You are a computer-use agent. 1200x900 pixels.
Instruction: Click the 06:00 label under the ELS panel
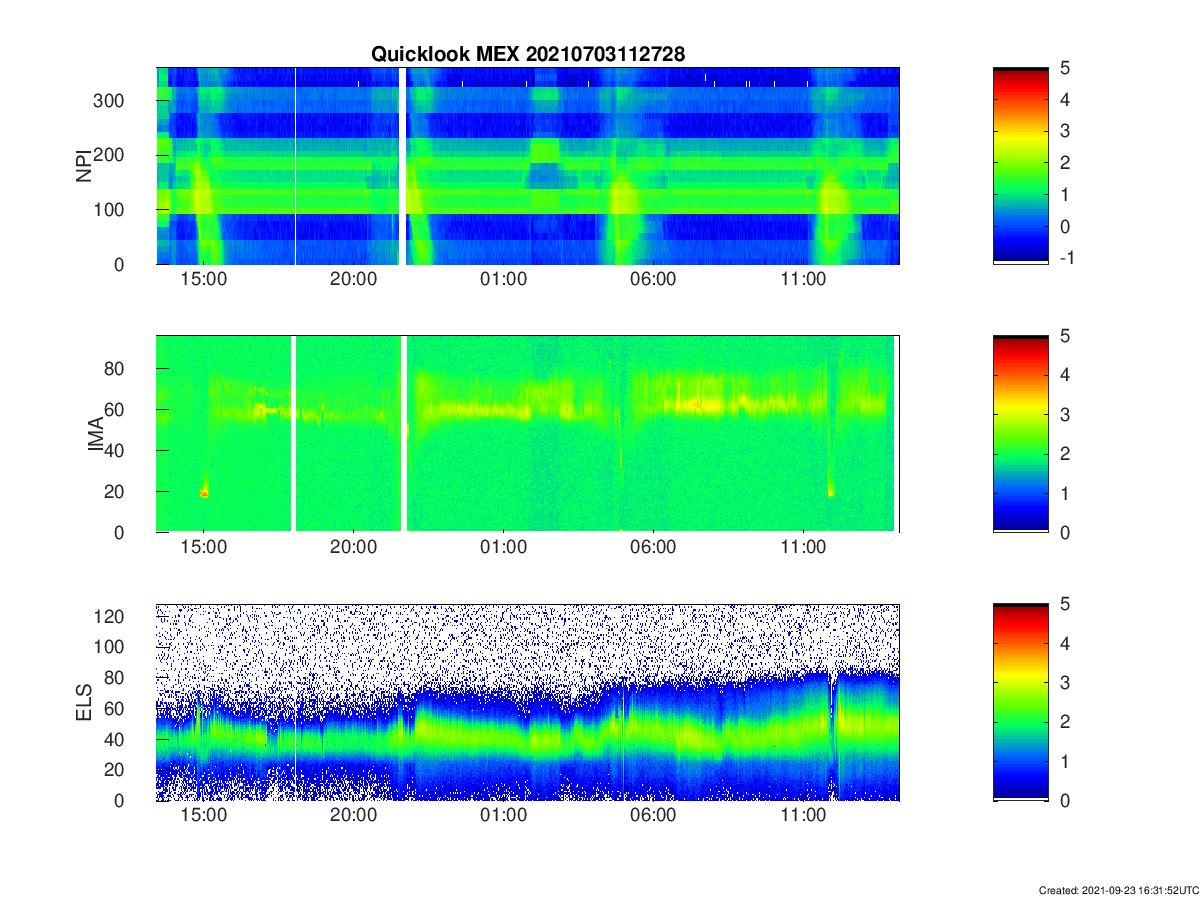click(x=653, y=817)
